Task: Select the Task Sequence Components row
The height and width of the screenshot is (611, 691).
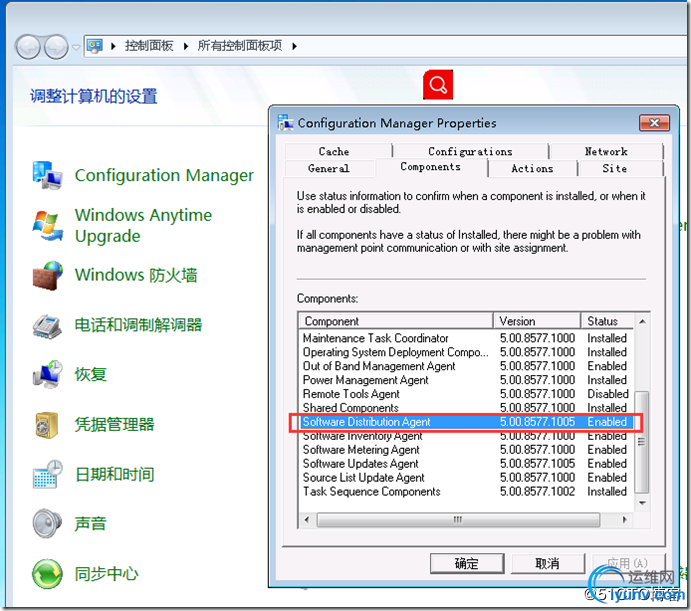Action: click(467, 492)
